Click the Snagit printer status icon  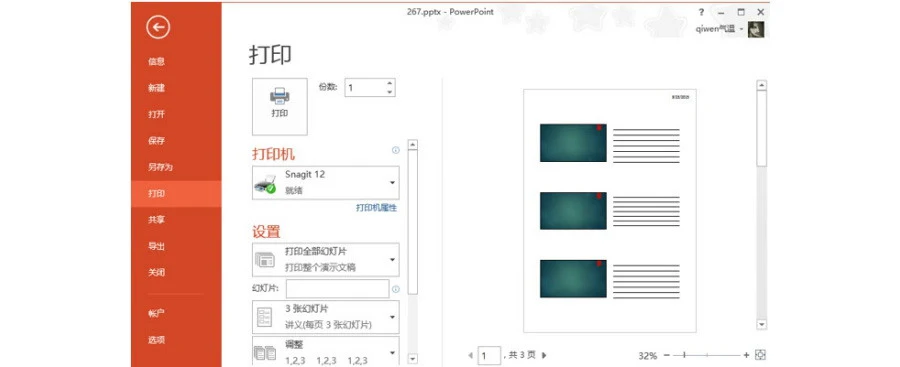coord(265,185)
